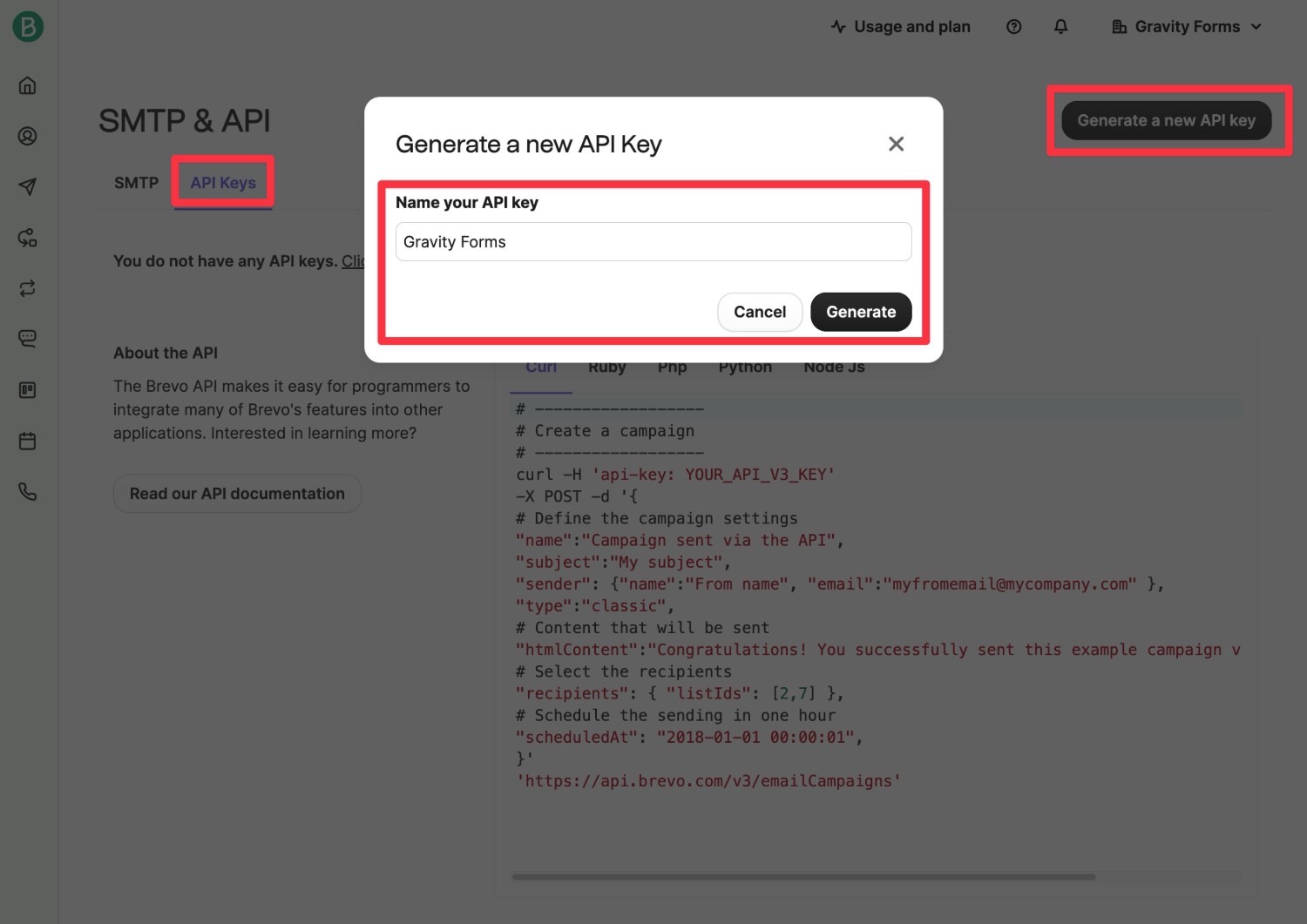Click the horizontal scrollbar under code sample

pos(803,877)
